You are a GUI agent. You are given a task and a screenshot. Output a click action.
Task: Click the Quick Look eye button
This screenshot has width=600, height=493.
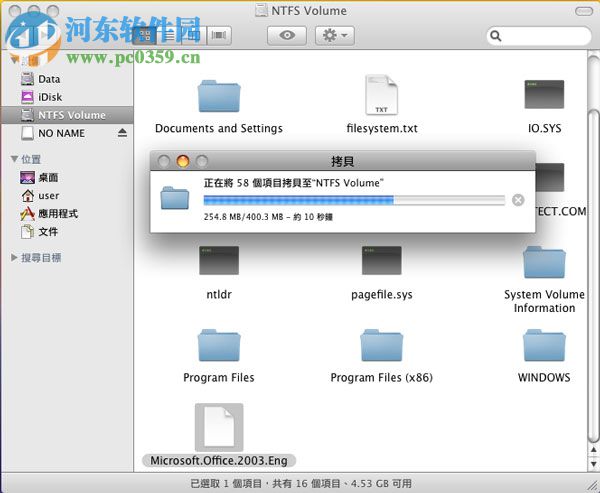click(x=287, y=36)
